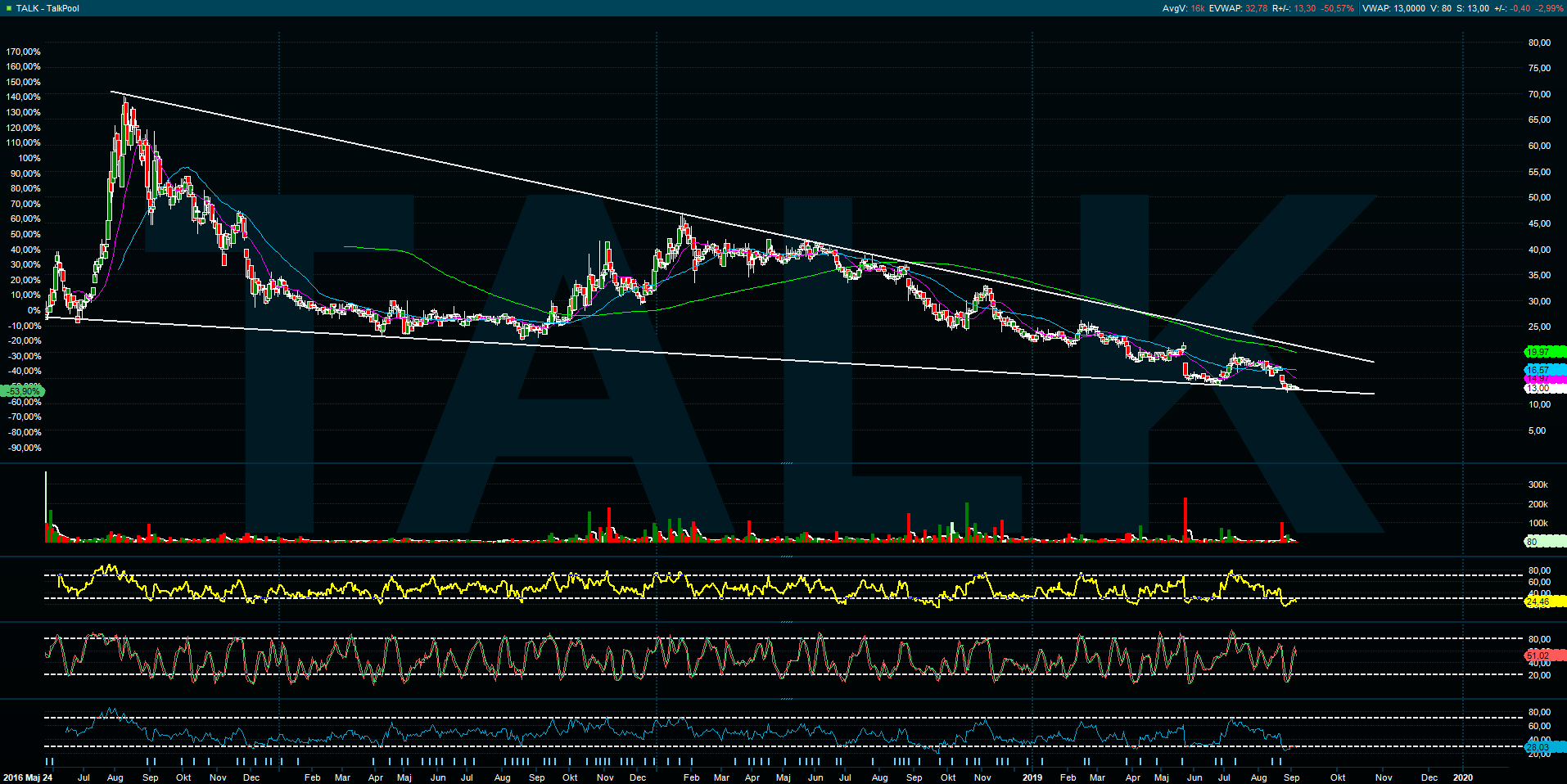This screenshot has width=1567, height=784.
Task: Click the blue indicator value tag '28,03'
Action: coord(1545,747)
